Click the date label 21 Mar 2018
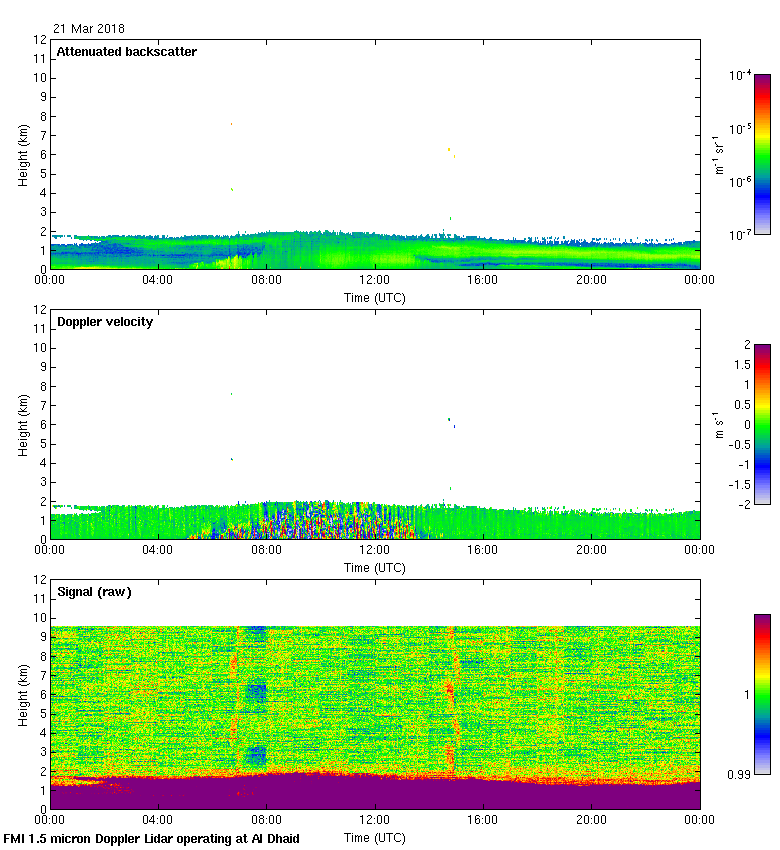The image size is (780, 850). coord(89,29)
